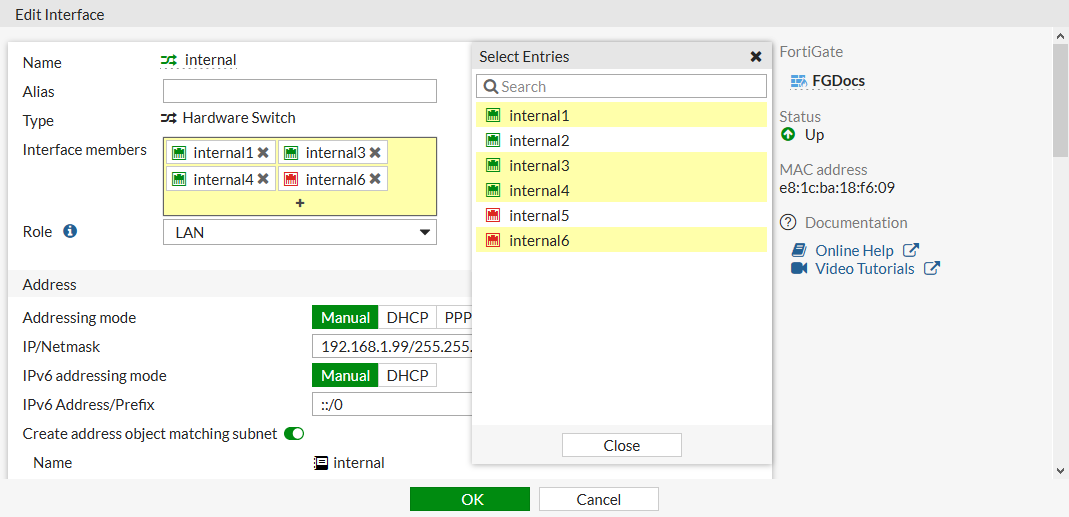Remove internal1 from interface members
Viewport: 1069px width, 517px height.
point(263,153)
